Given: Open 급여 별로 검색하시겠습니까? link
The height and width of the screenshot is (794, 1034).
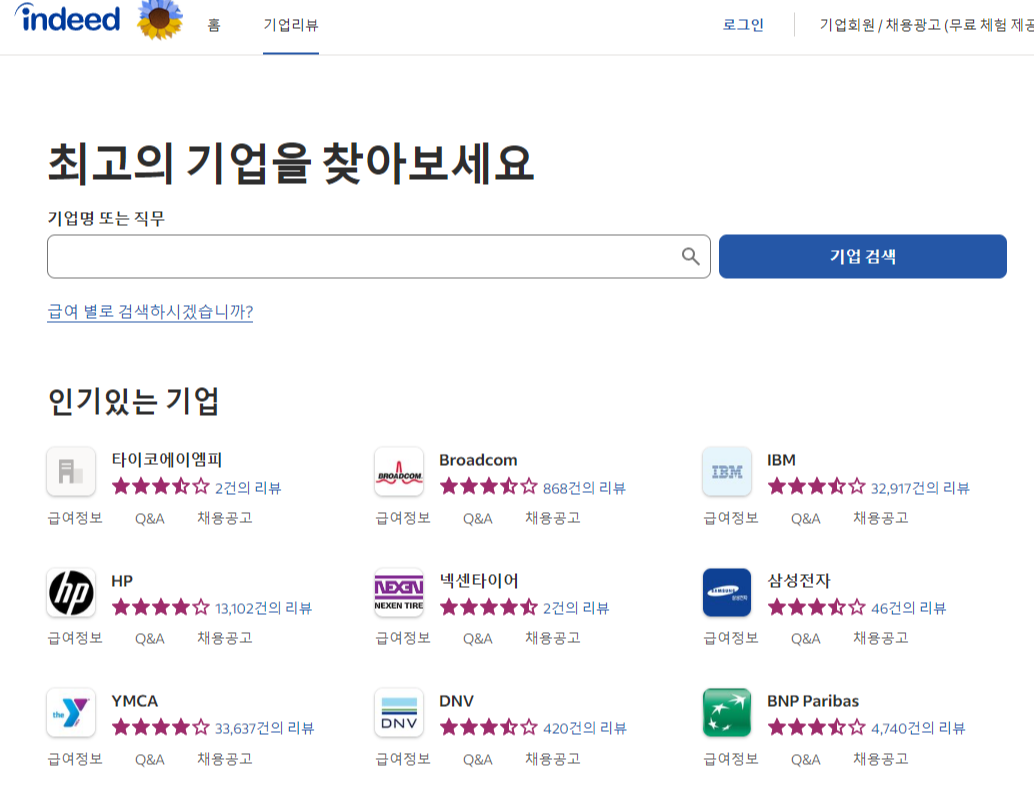Looking at the screenshot, I should 150,311.
